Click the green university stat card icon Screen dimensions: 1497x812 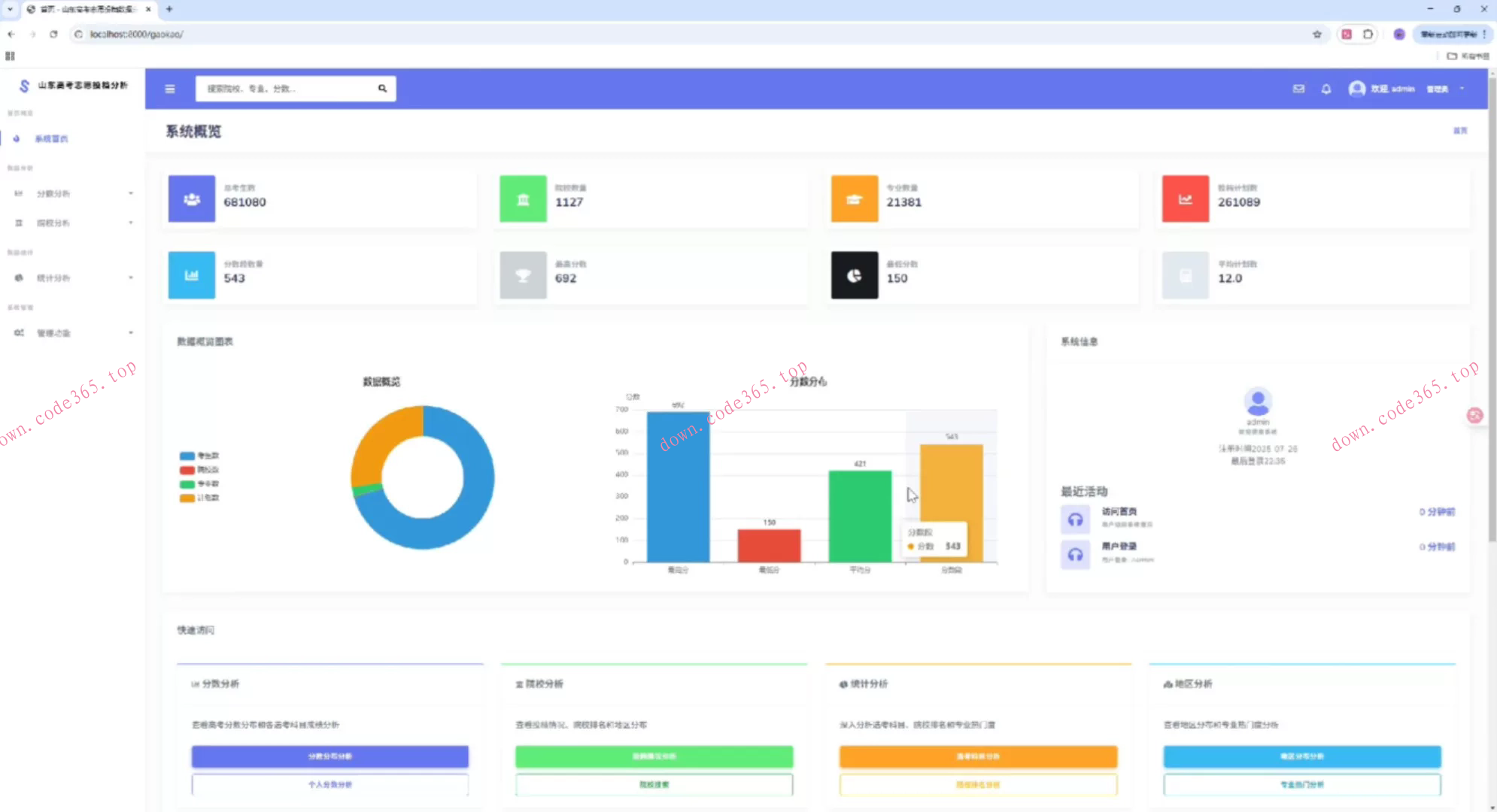(523, 199)
